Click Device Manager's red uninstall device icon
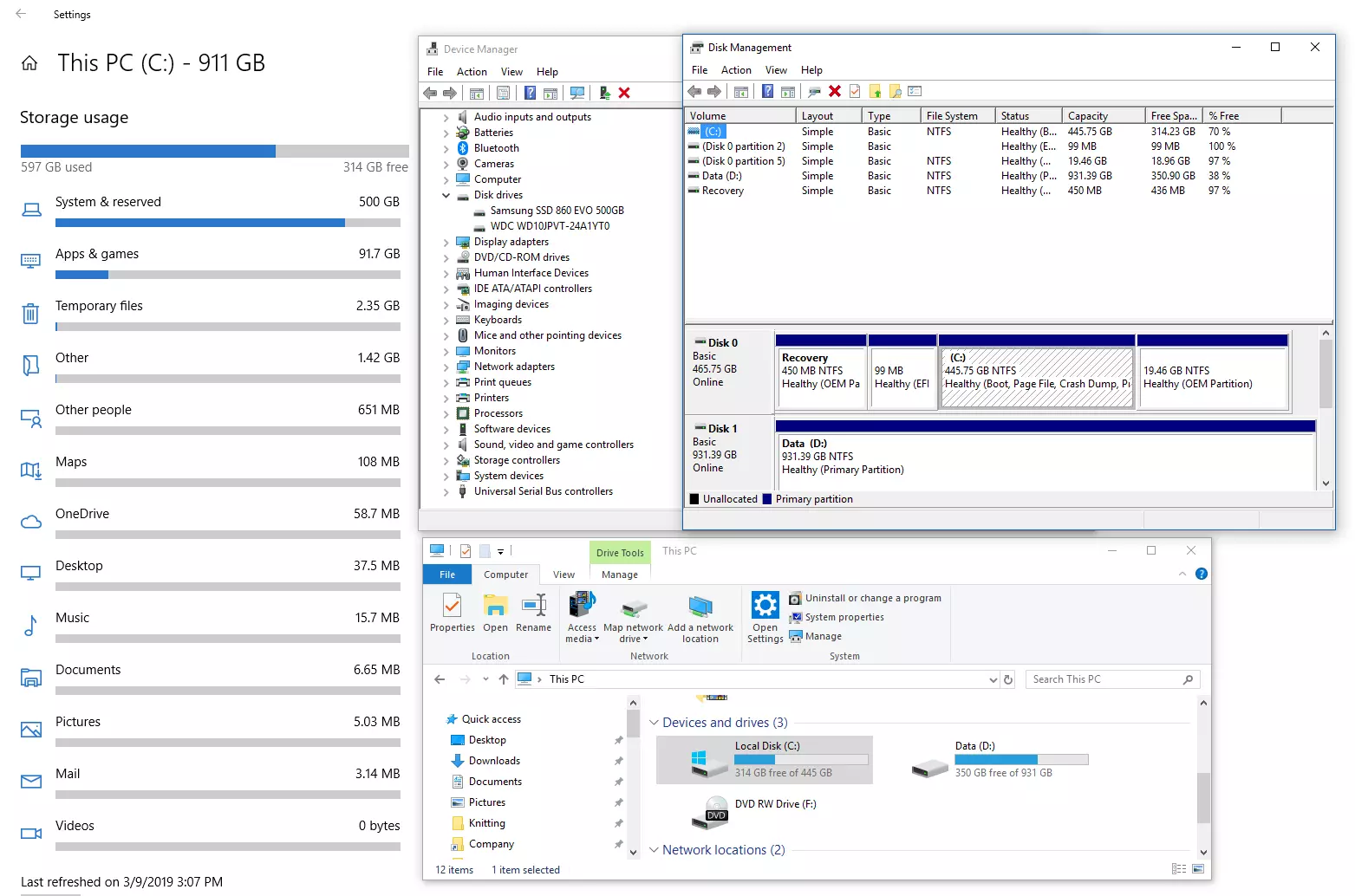 (624, 93)
